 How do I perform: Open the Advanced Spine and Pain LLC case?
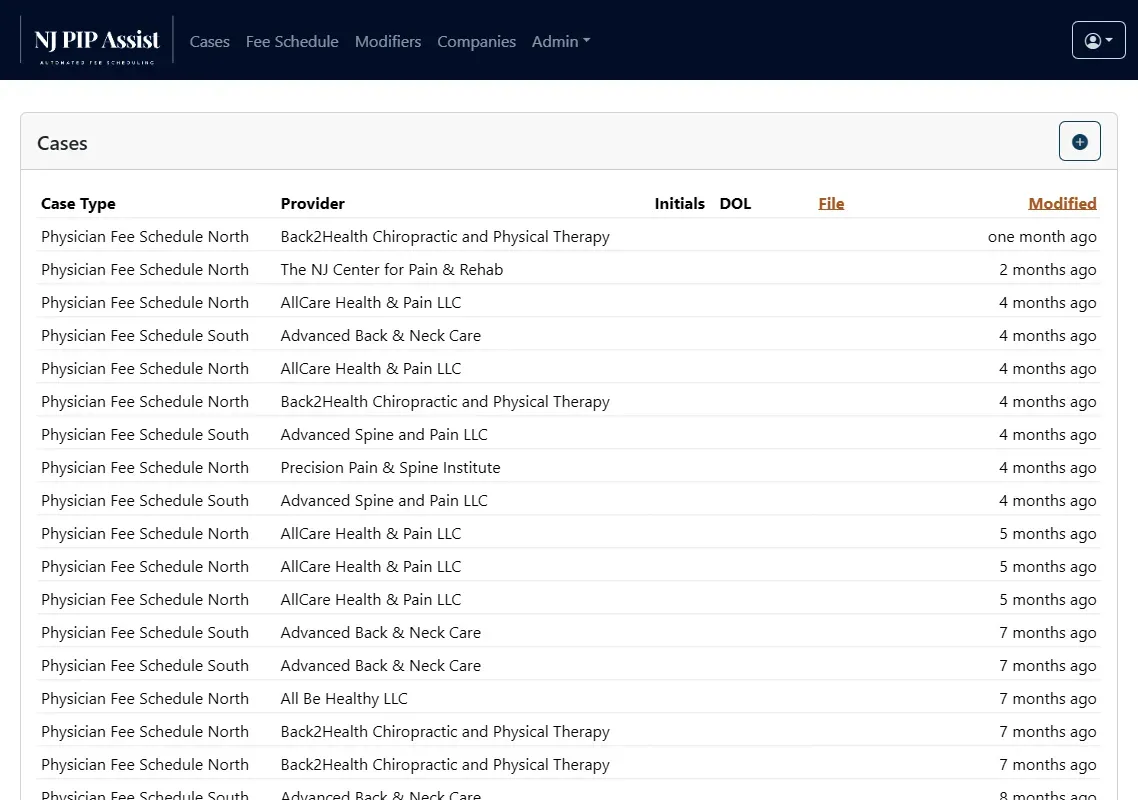coord(384,434)
